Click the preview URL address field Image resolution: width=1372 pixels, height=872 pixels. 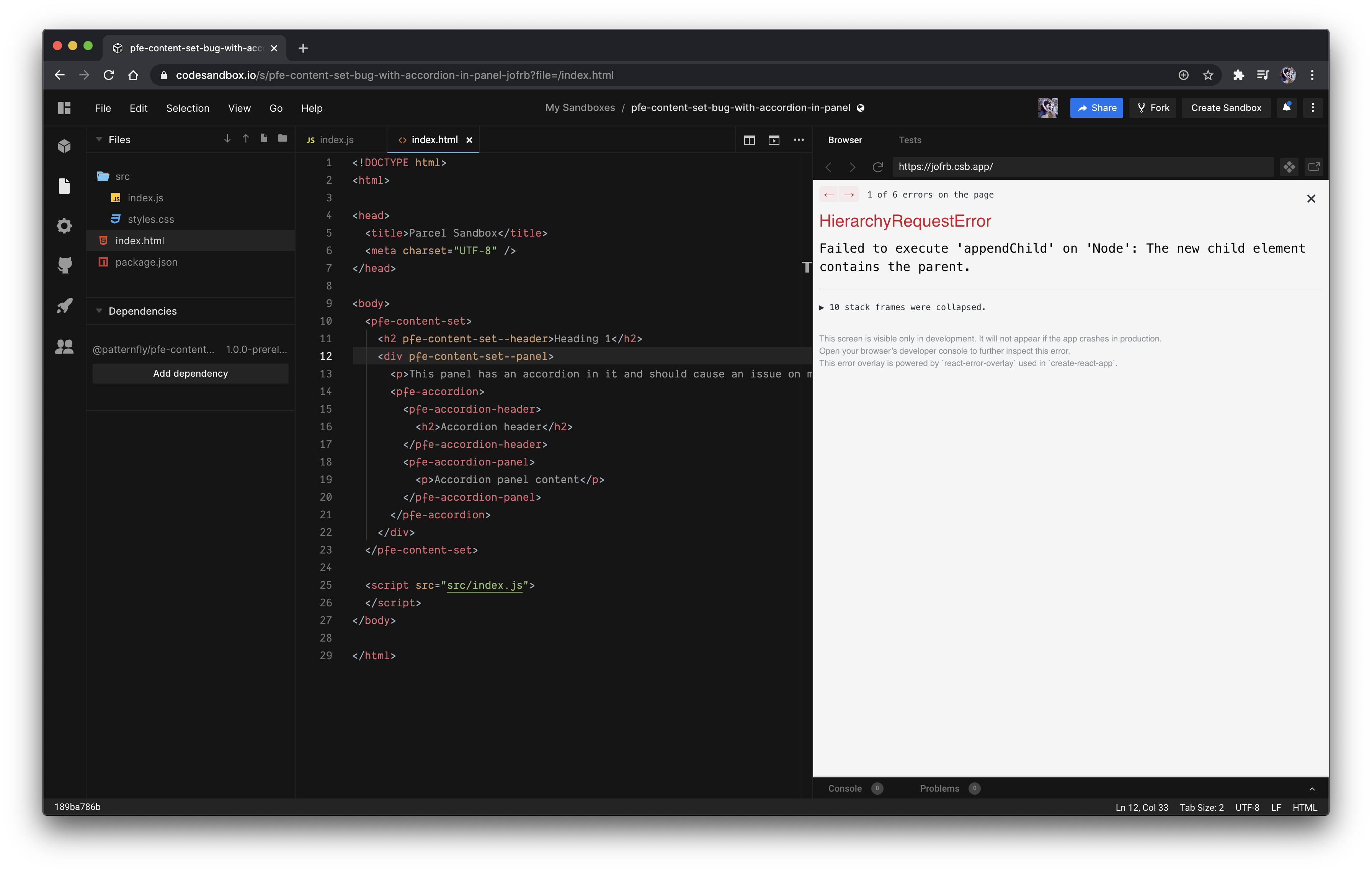point(1083,167)
